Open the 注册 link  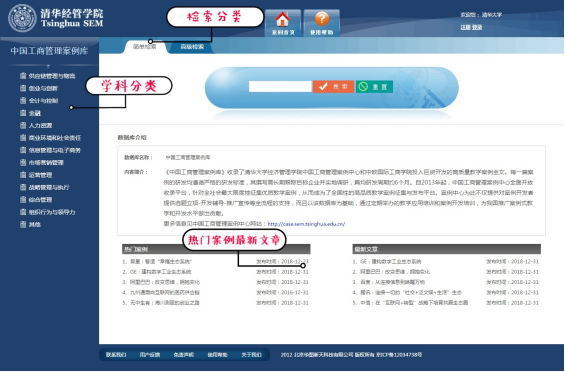coord(465,27)
